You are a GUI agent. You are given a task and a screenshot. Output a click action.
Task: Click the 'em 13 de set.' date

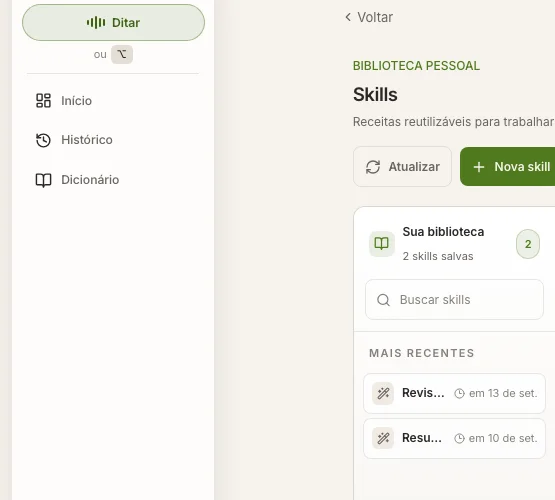(503, 393)
